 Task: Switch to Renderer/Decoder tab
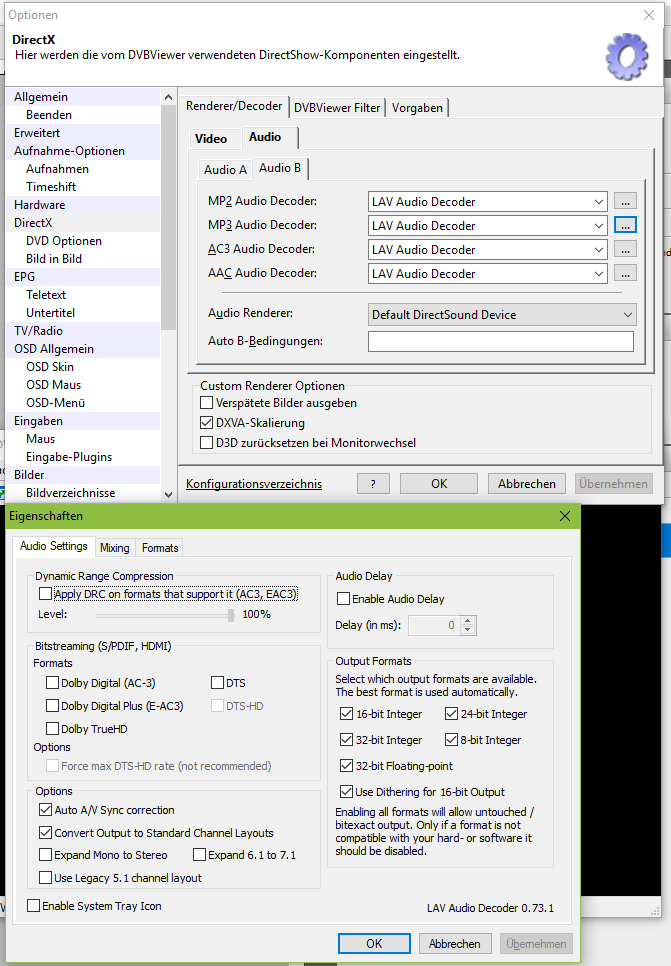(x=234, y=106)
